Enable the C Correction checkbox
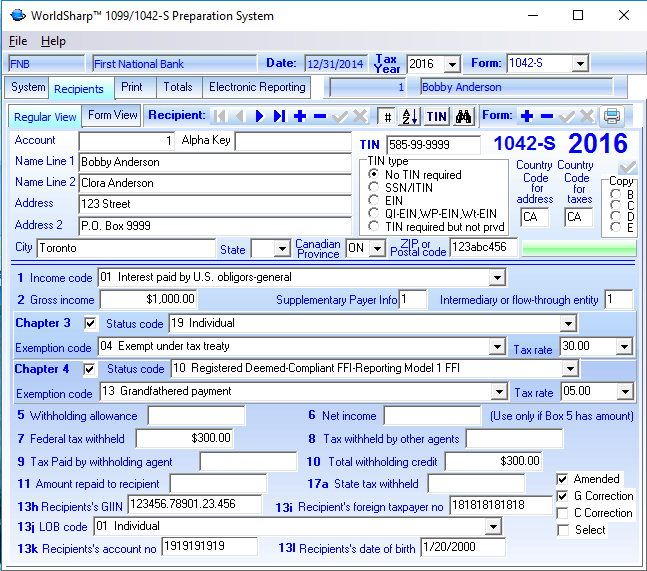Screen dimensions: 647x571 (x=563, y=513)
